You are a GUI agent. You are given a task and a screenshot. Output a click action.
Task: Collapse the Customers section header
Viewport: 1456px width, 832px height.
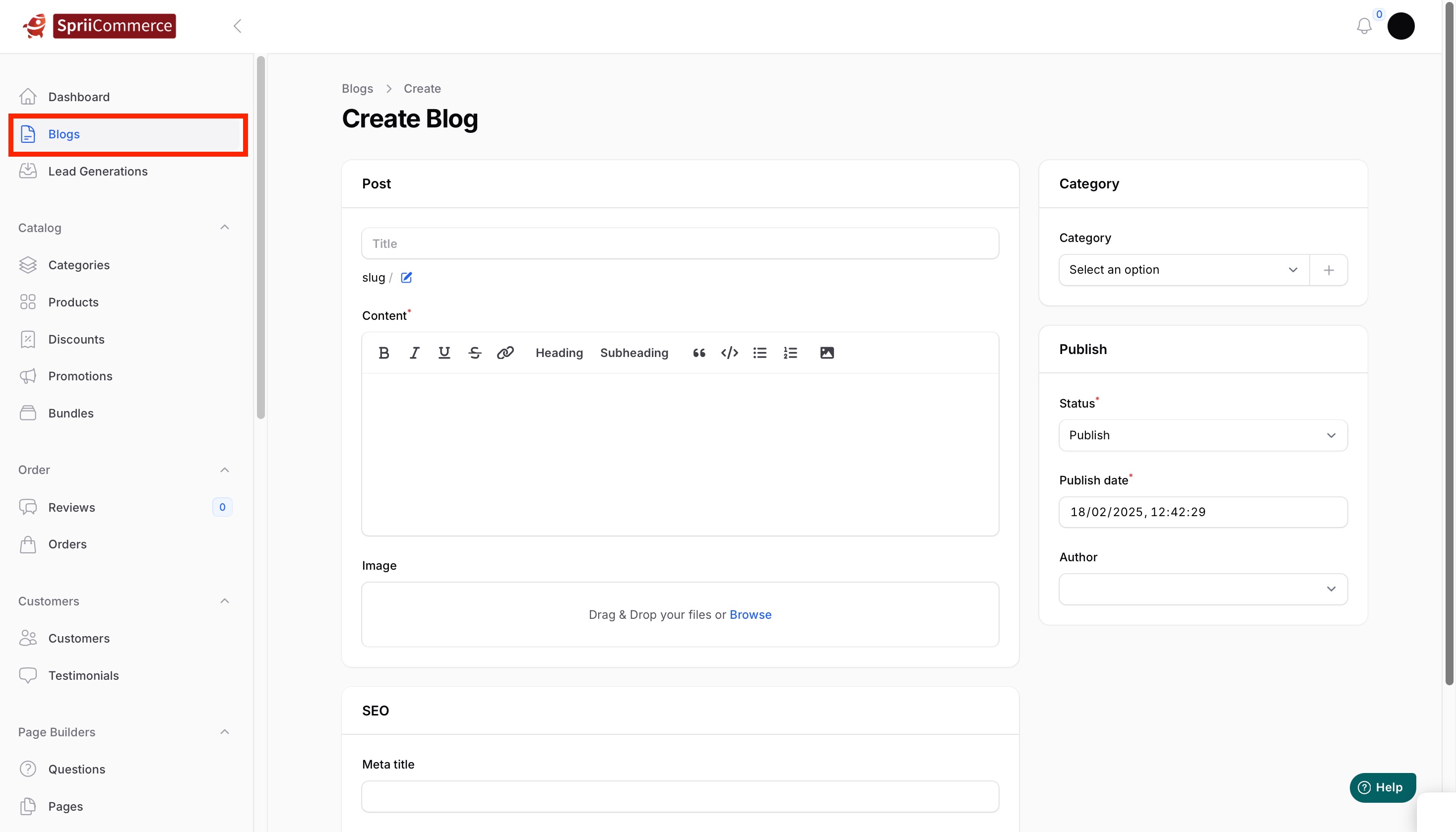[225, 601]
